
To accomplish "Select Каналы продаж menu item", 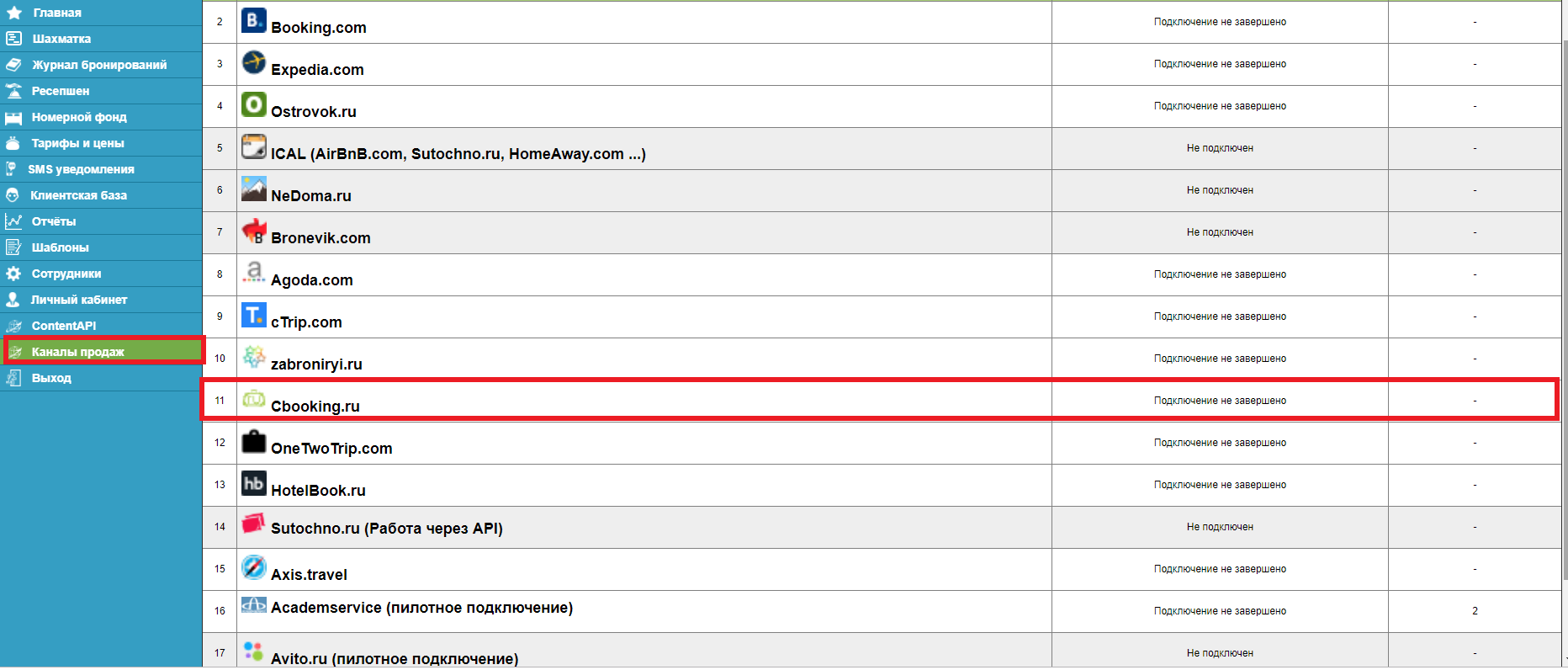I will [x=78, y=352].
